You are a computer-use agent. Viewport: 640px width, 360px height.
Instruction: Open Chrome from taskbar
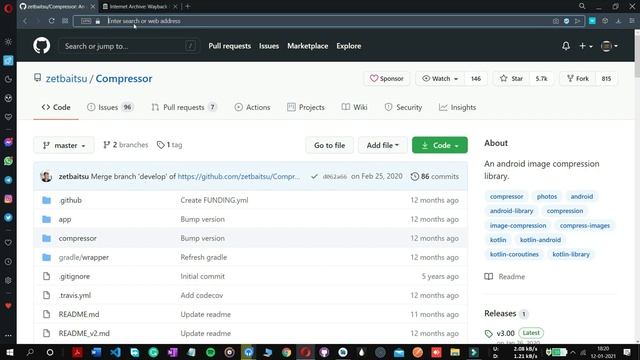[x=287, y=352]
